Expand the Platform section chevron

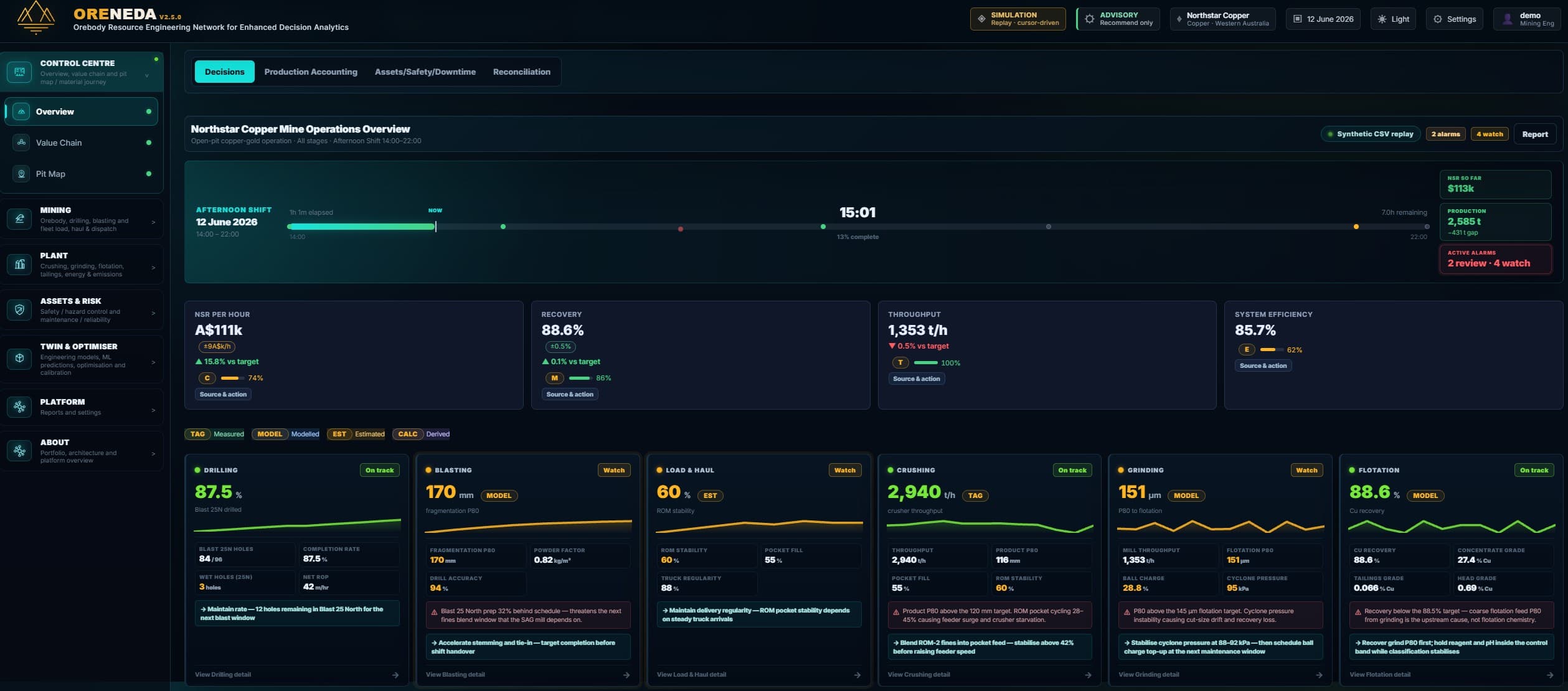[153, 410]
